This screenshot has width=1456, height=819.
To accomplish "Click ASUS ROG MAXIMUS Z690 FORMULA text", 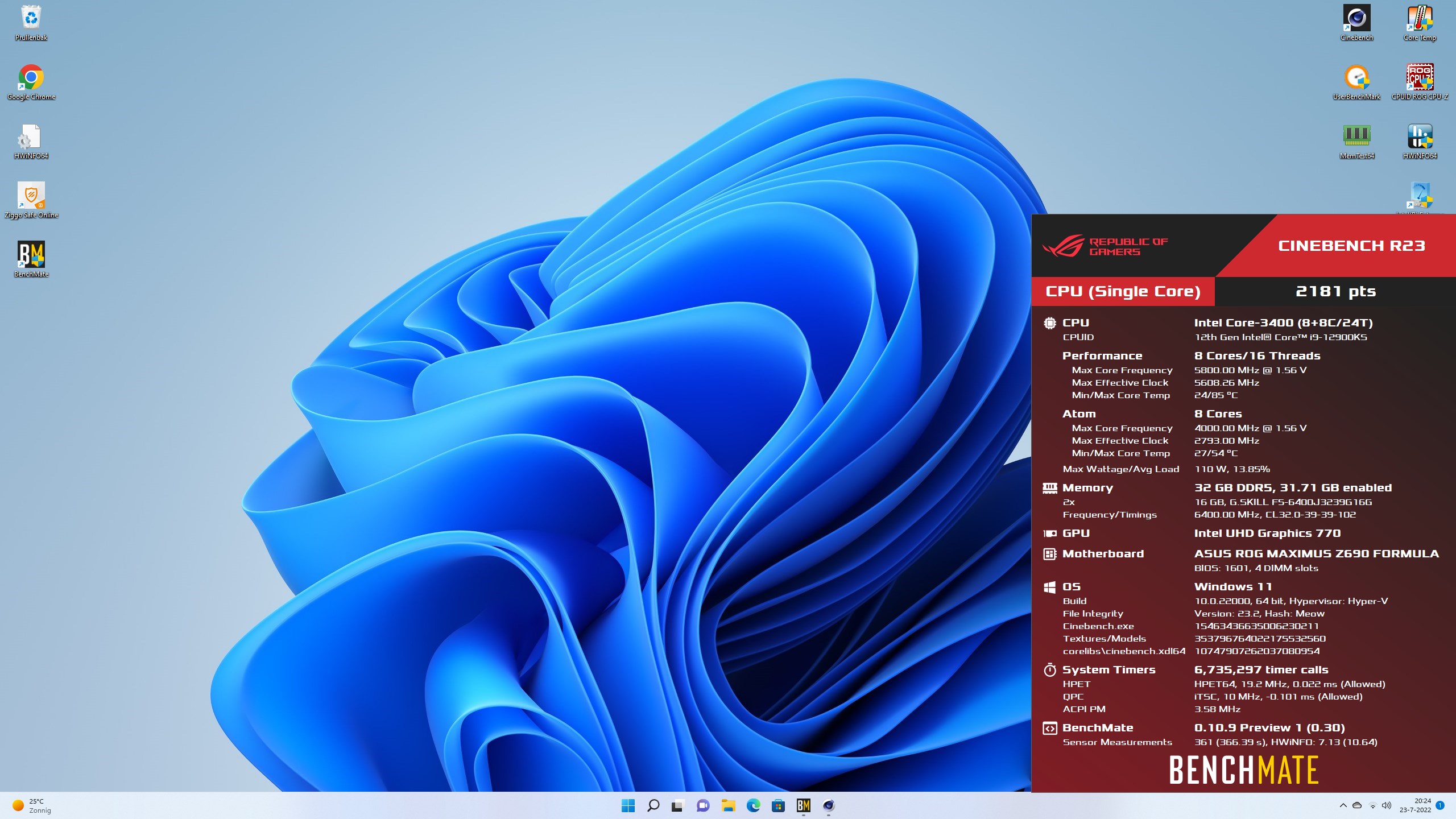I will pos(1317,554).
